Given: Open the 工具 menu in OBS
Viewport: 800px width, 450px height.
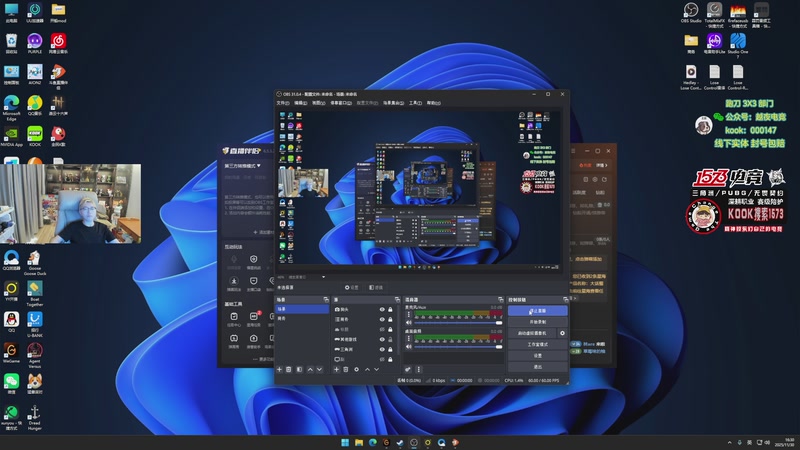Looking at the screenshot, I should coord(415,103).
